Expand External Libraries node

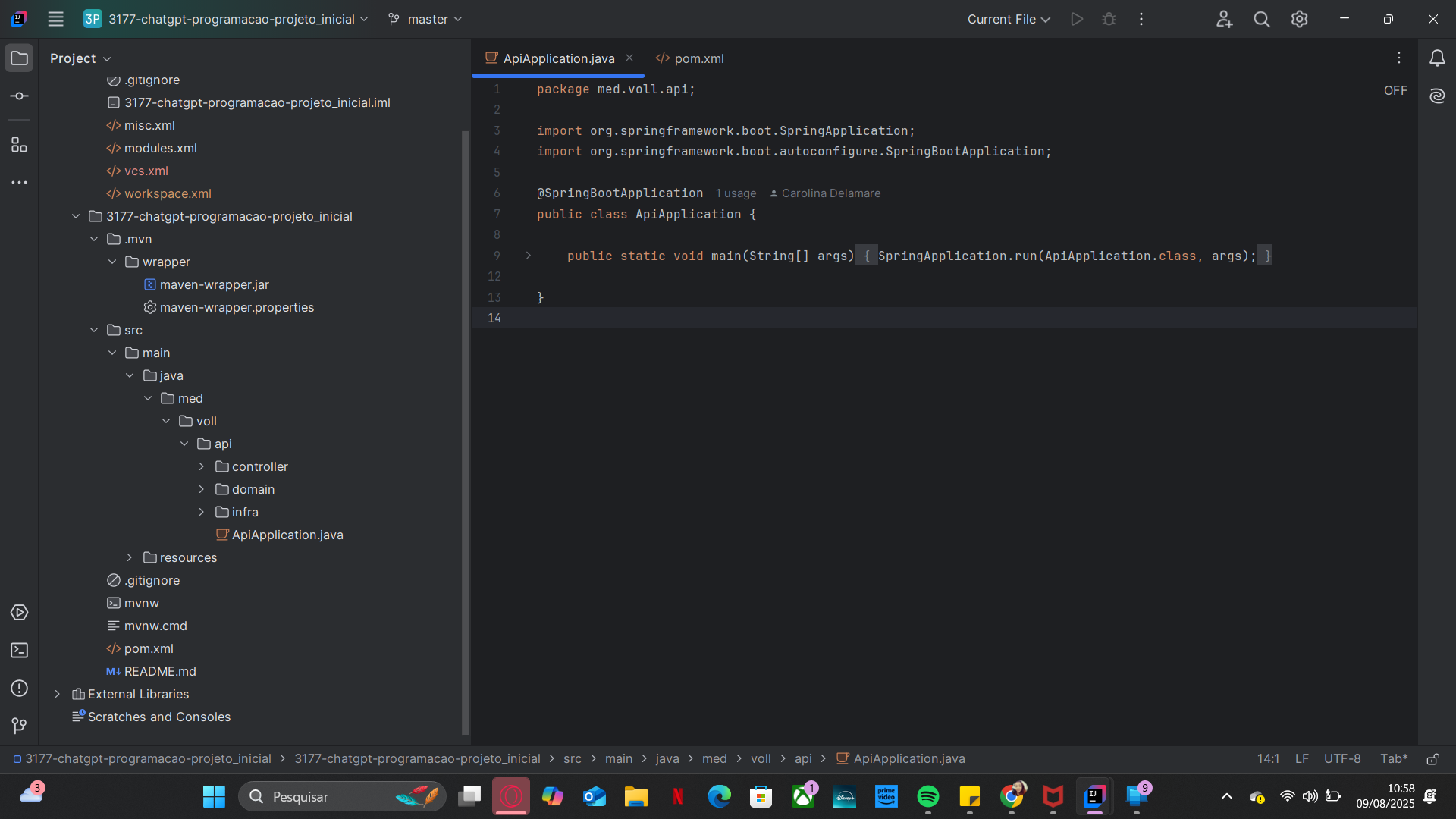click(58, 694)
